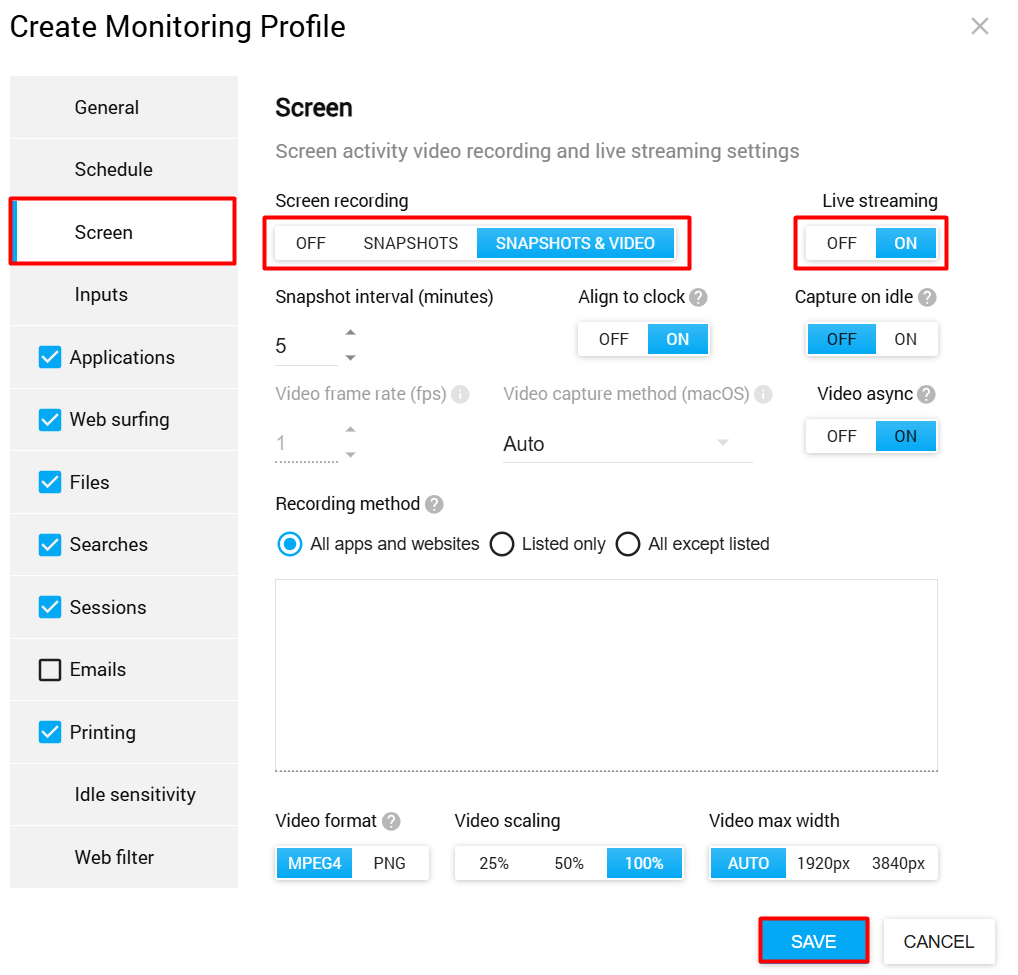Enable the Emails checkbox
Image resolution: width=1018 pixels, height=975 pixels.
[50, 670]
